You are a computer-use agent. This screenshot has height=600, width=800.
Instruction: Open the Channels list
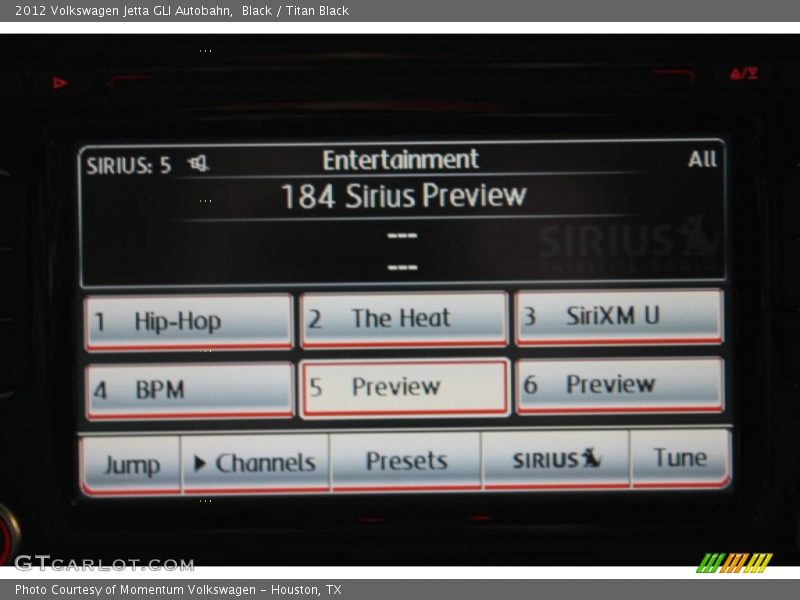pyautogui.click(x=256, y=463)
